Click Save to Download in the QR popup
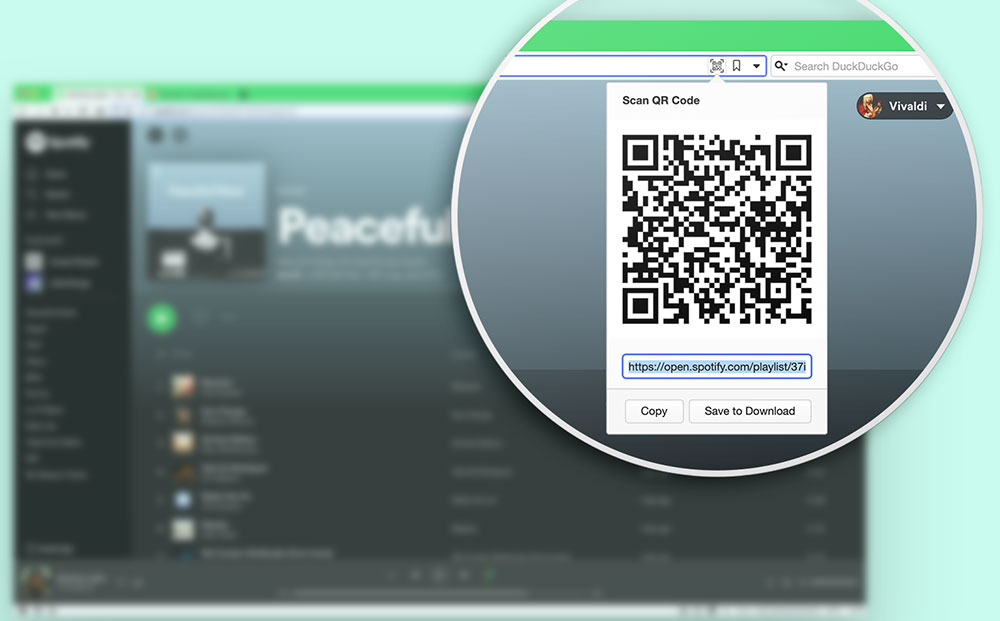The image size is (1000, 621). (x=750, y=411)
